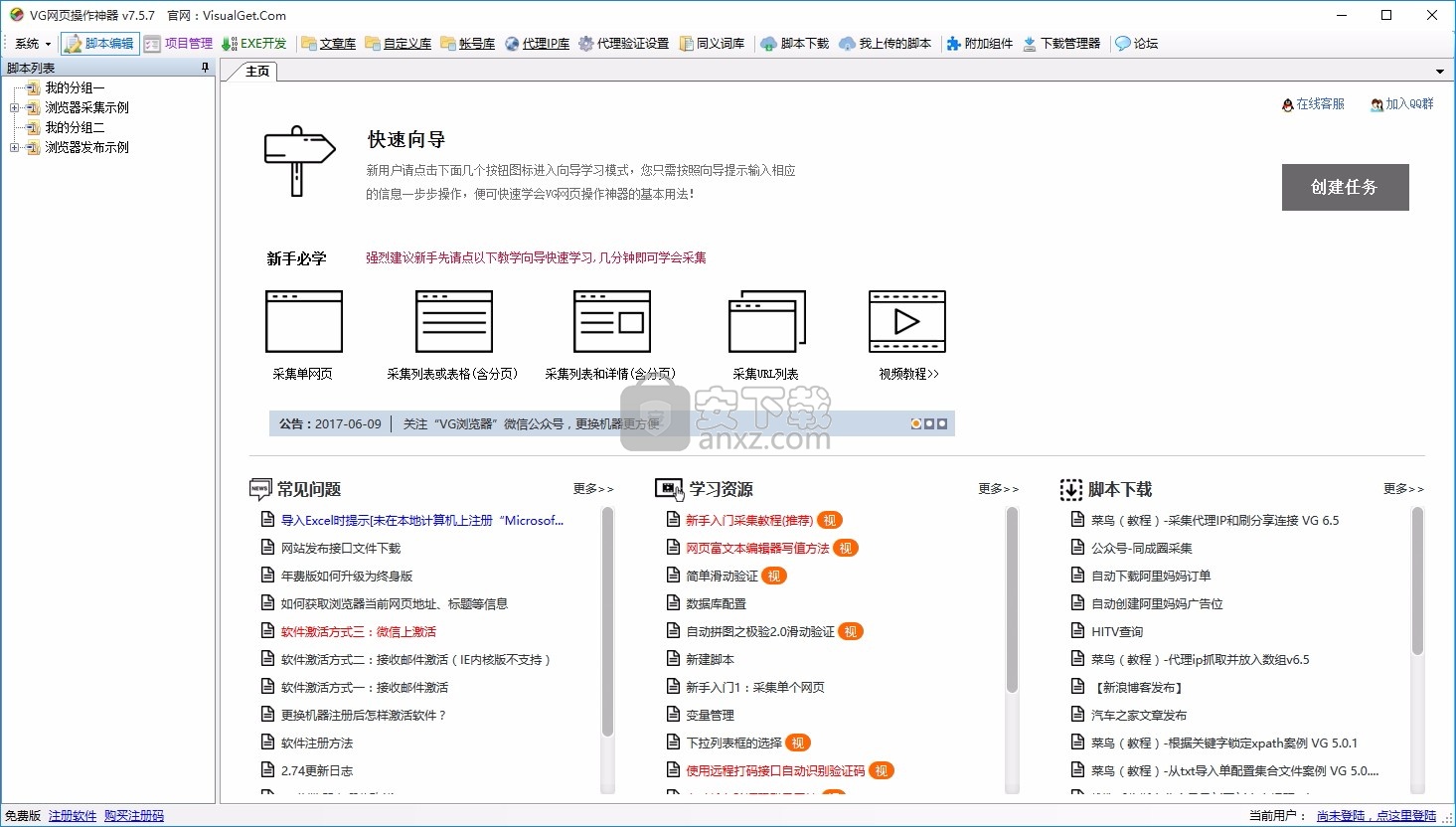Open the 系统 system dropdown menu
Screen dimensions: 1456x827
pos(32,44)
